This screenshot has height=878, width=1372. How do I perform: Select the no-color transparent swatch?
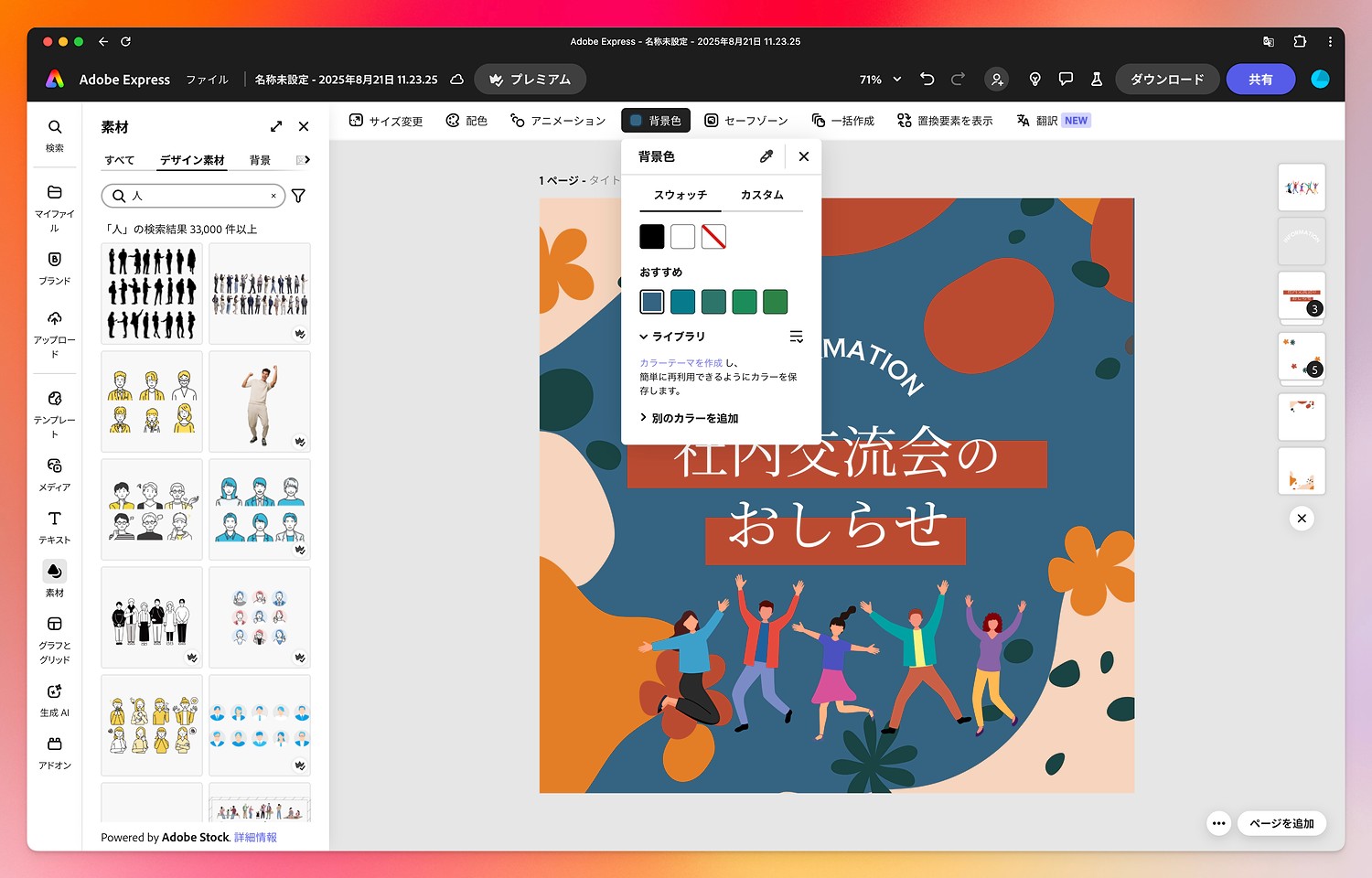[x=713, y=237]
